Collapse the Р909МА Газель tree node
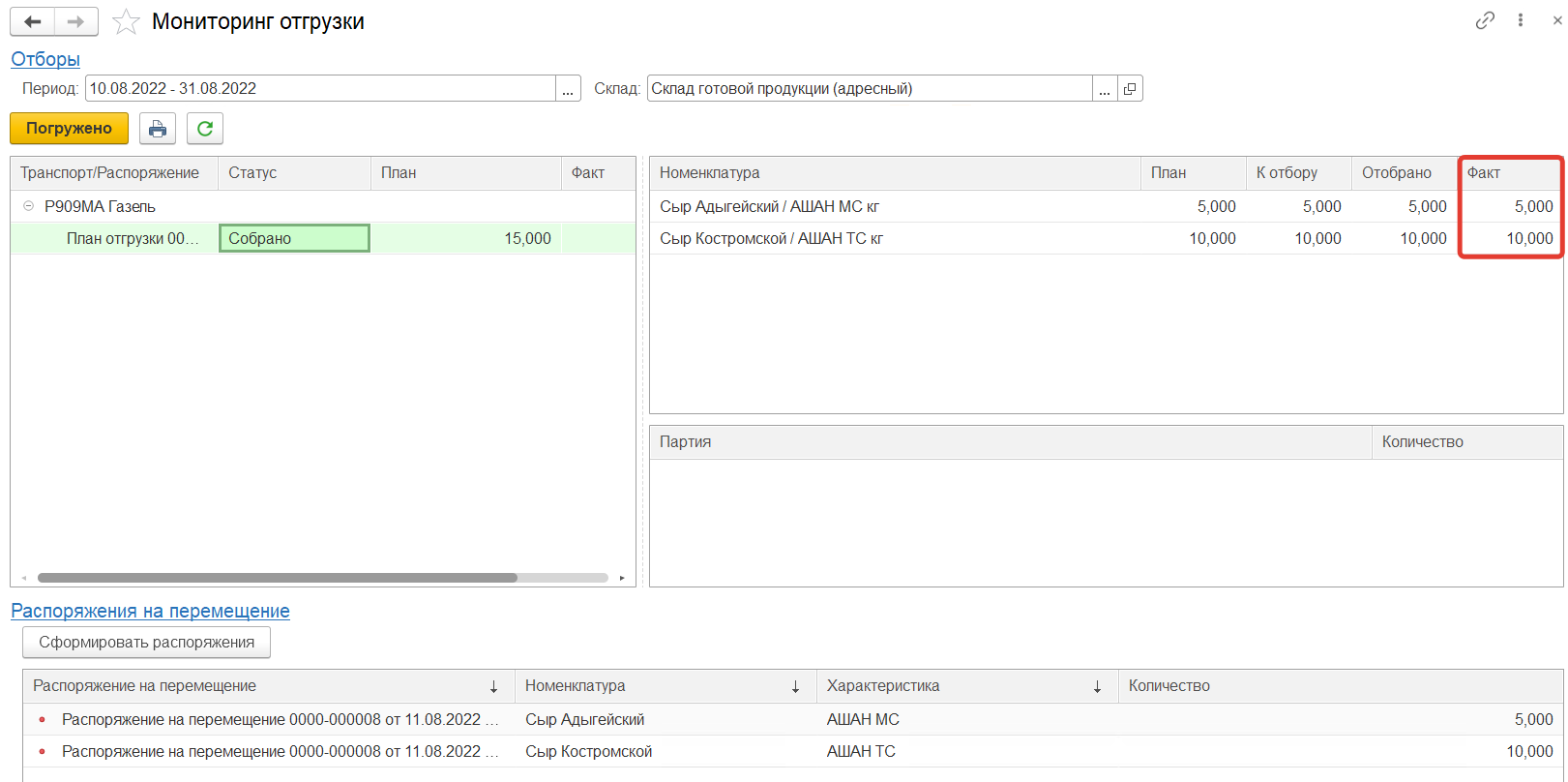 28,206
